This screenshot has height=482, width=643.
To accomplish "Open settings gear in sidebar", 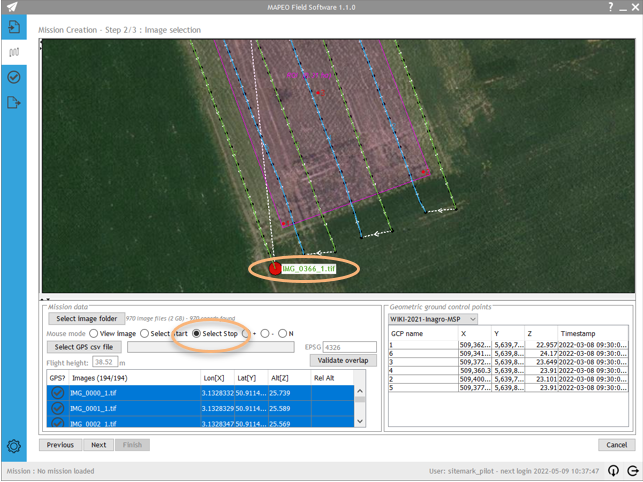I will coord(14,446).
